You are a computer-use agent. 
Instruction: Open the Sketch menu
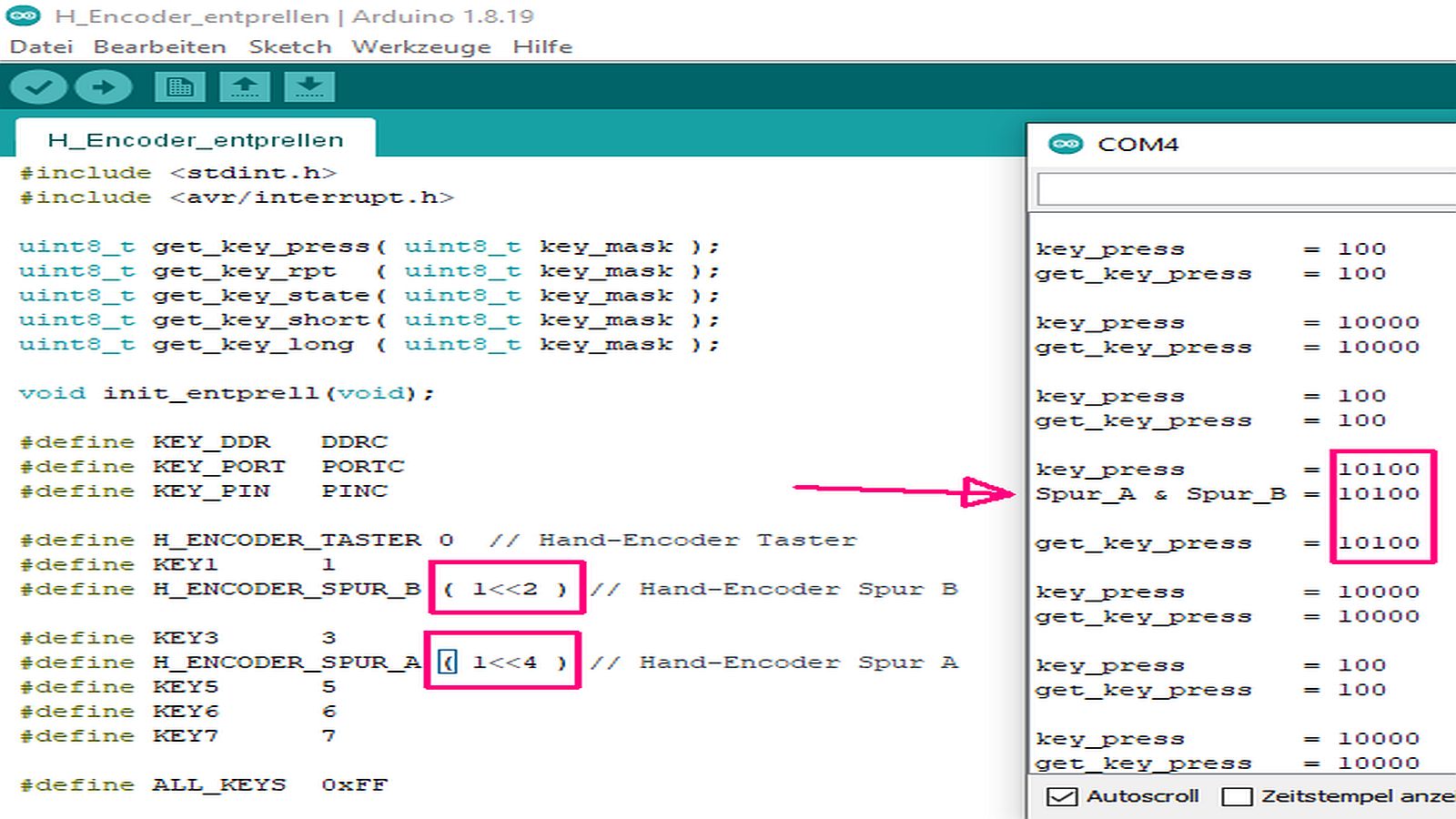tap(289, 46)
